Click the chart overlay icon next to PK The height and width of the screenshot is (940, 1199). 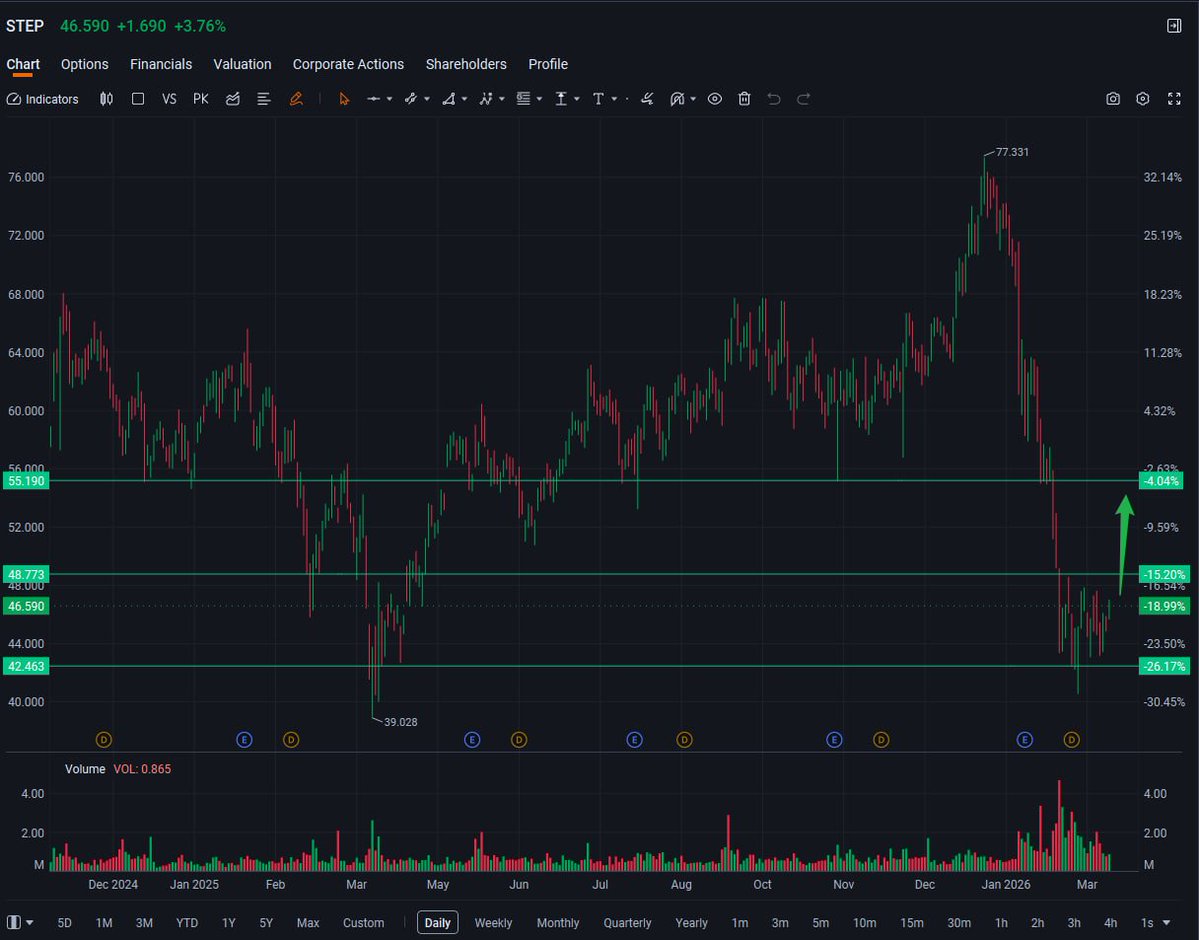click(233, 99)
